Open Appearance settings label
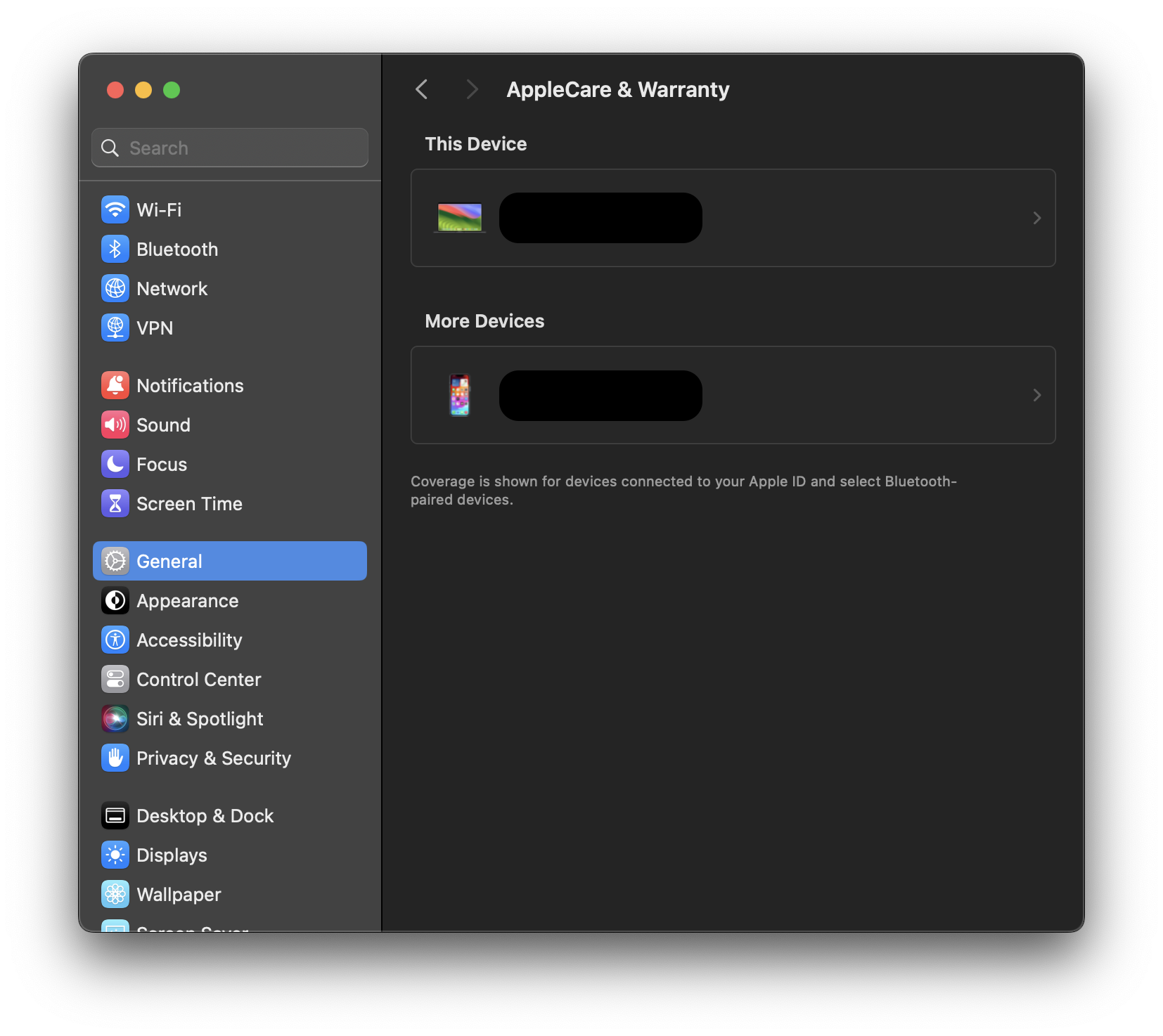 point(188,600)
